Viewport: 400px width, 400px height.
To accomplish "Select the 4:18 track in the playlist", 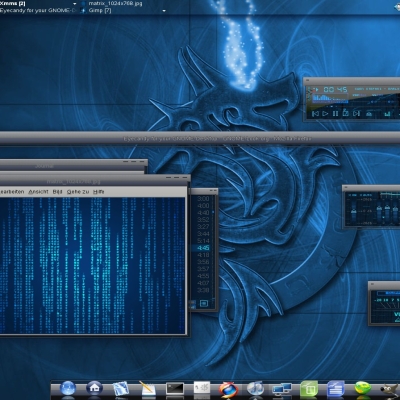I will pyautogui.click(x=203, y=255).
